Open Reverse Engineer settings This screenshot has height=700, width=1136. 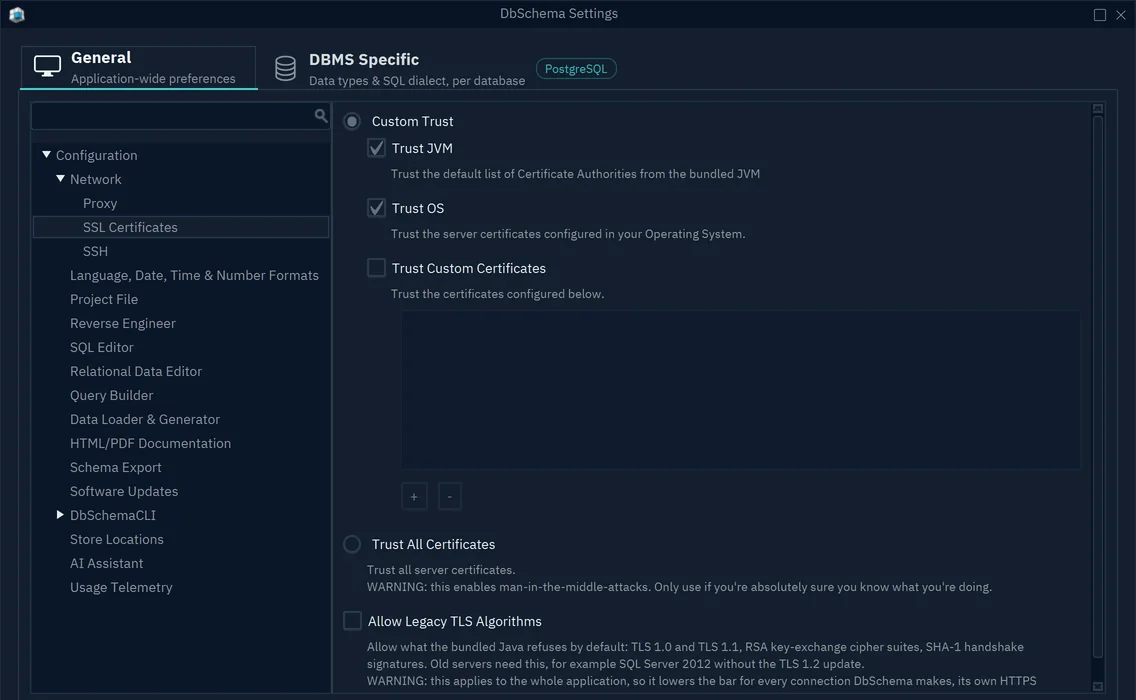pos(122,323)
